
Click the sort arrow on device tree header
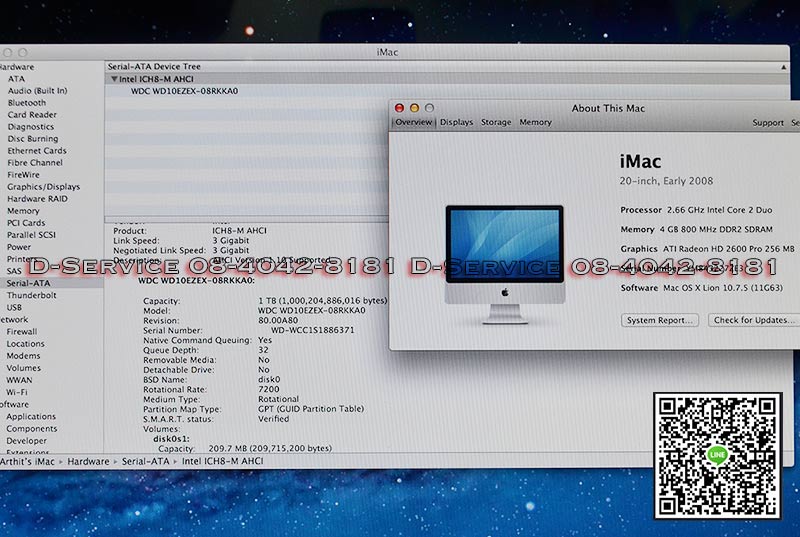(783, 67)
